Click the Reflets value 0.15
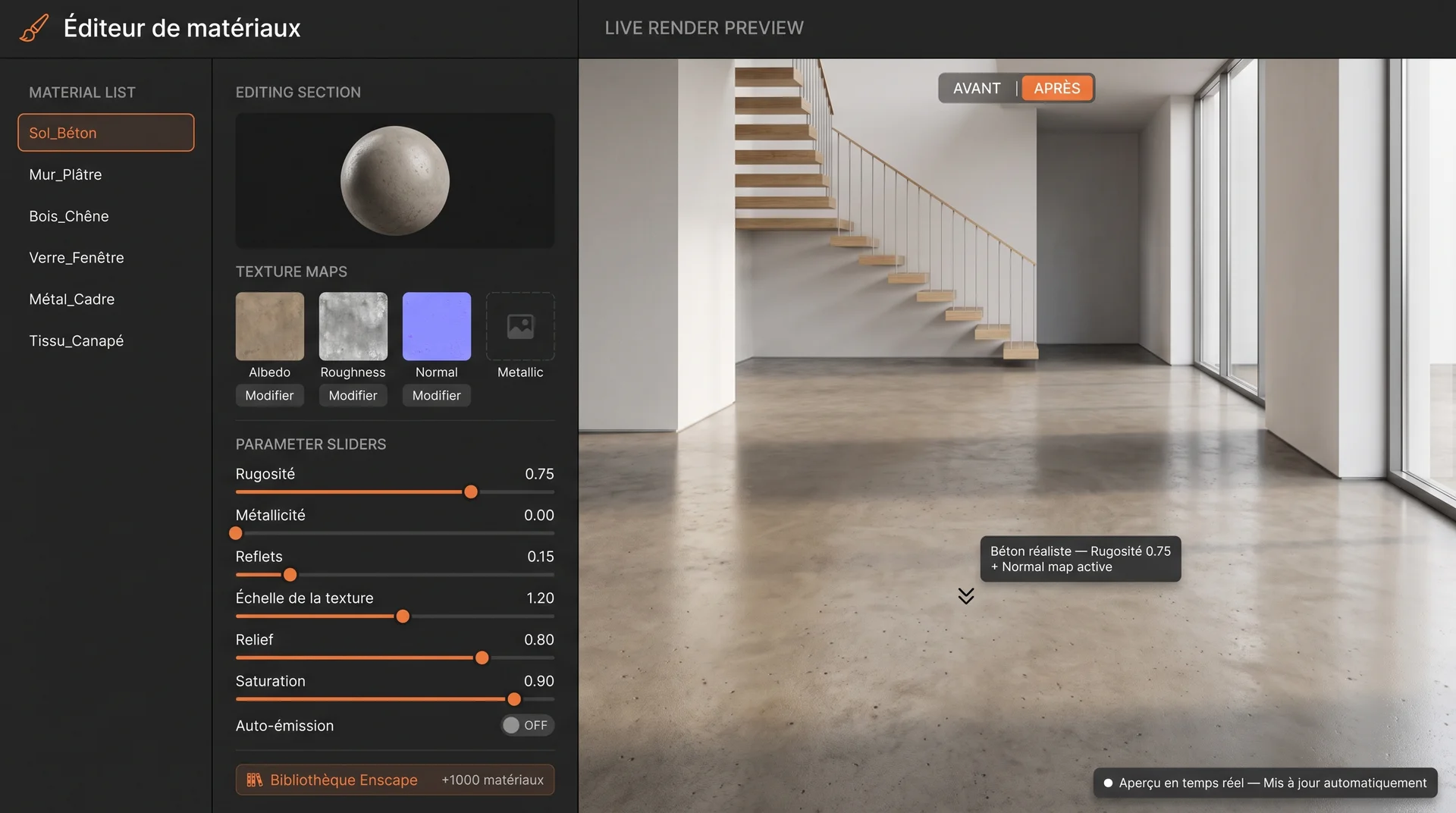 [541, 557]
